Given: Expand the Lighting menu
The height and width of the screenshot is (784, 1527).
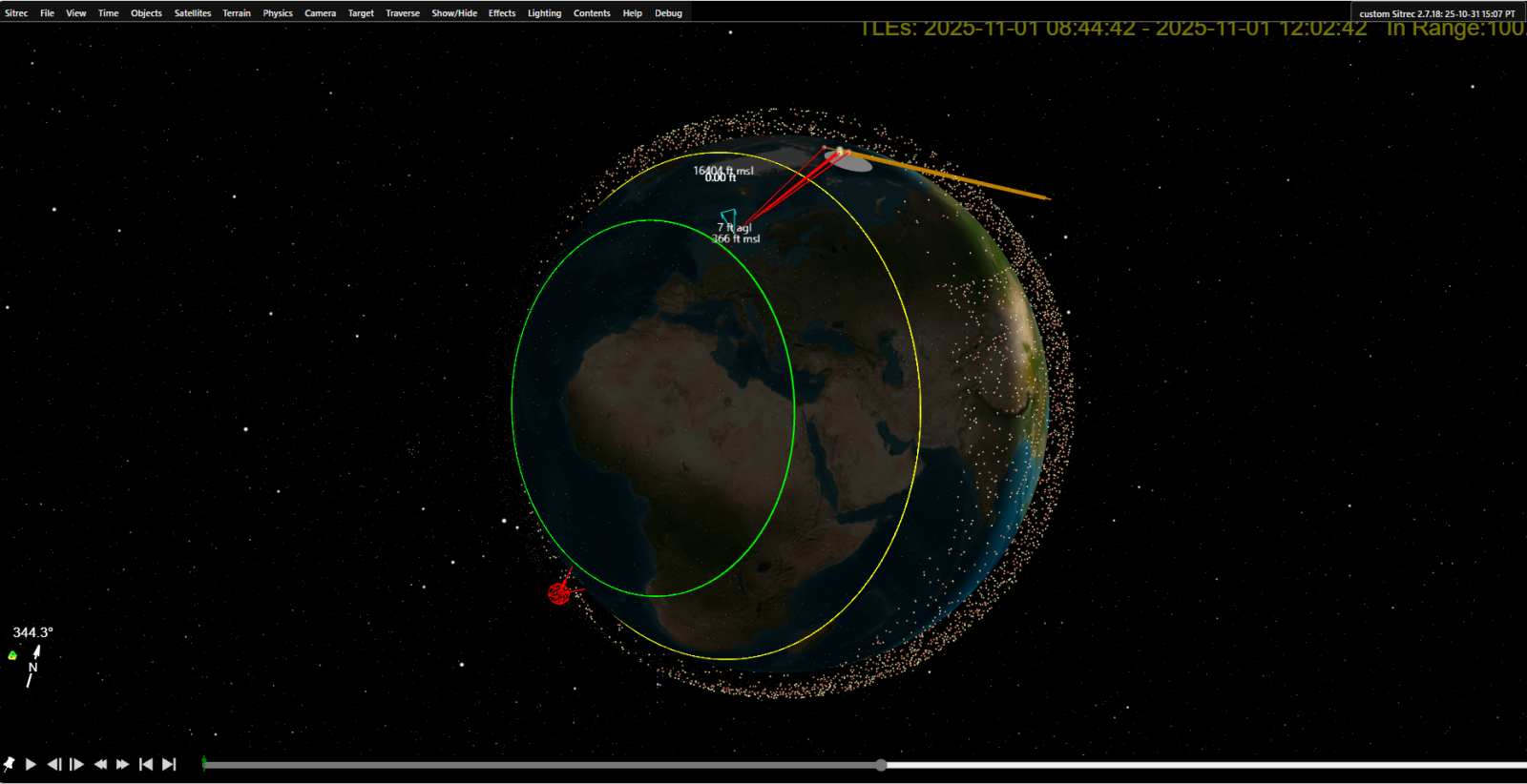Looking at the screenshot, I should [x=544, y=13].
